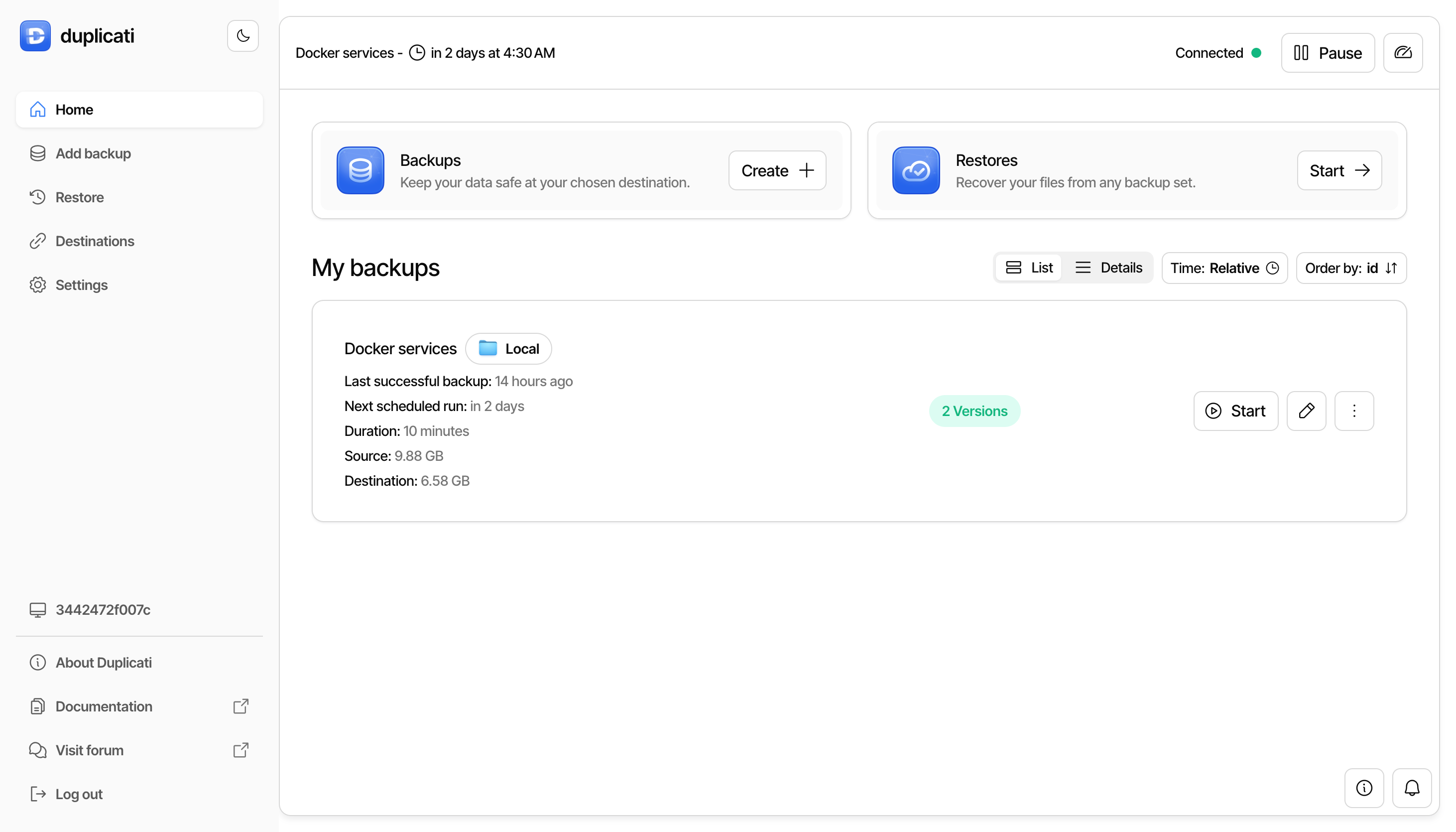This screenshot has width=1456, height=832.
Task: Click the edit pencil icon for Docker services
Action: (1306, 411)
